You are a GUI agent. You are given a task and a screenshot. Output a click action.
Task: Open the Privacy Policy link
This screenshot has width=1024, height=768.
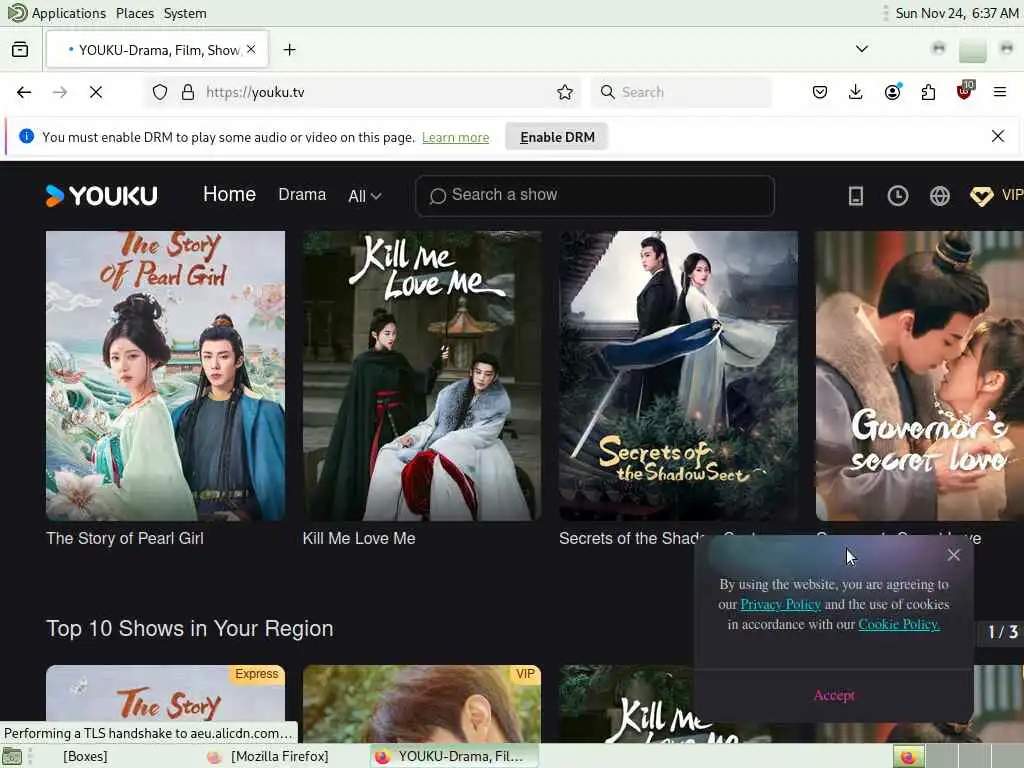point(780,604)
